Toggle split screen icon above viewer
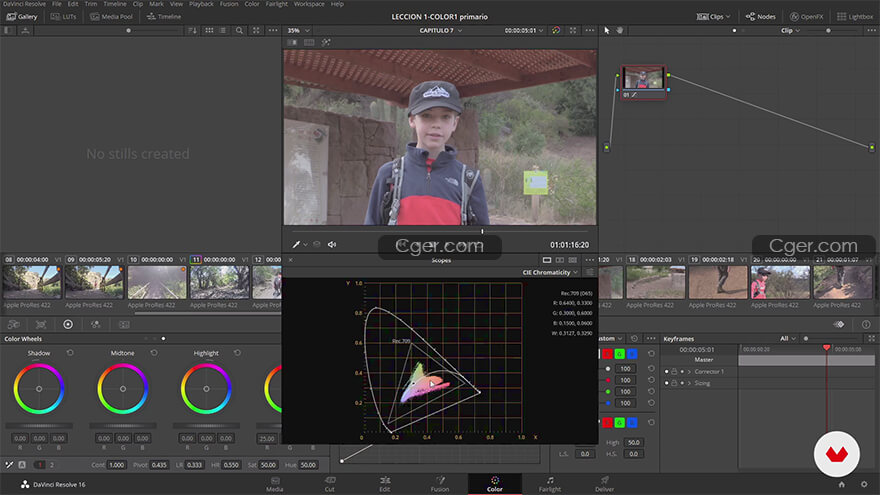The image size is (880, 495). (x=309, y=43)
